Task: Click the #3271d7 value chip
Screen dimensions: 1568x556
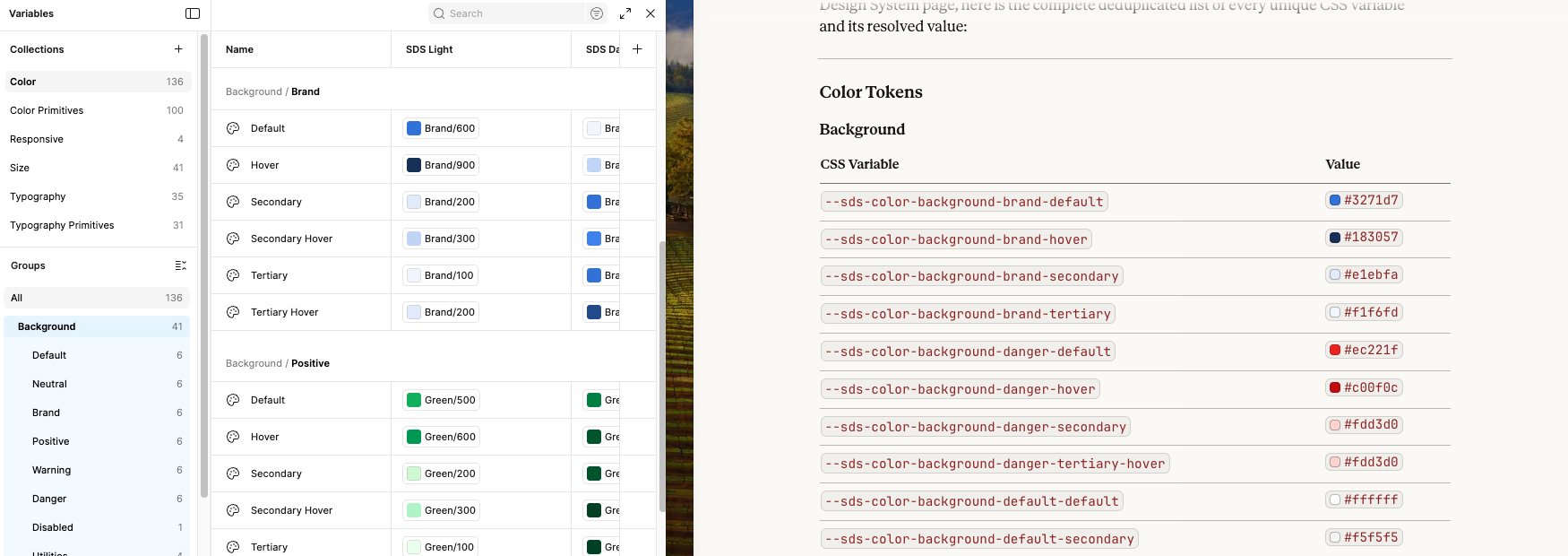Action: tap(1364, 200)
